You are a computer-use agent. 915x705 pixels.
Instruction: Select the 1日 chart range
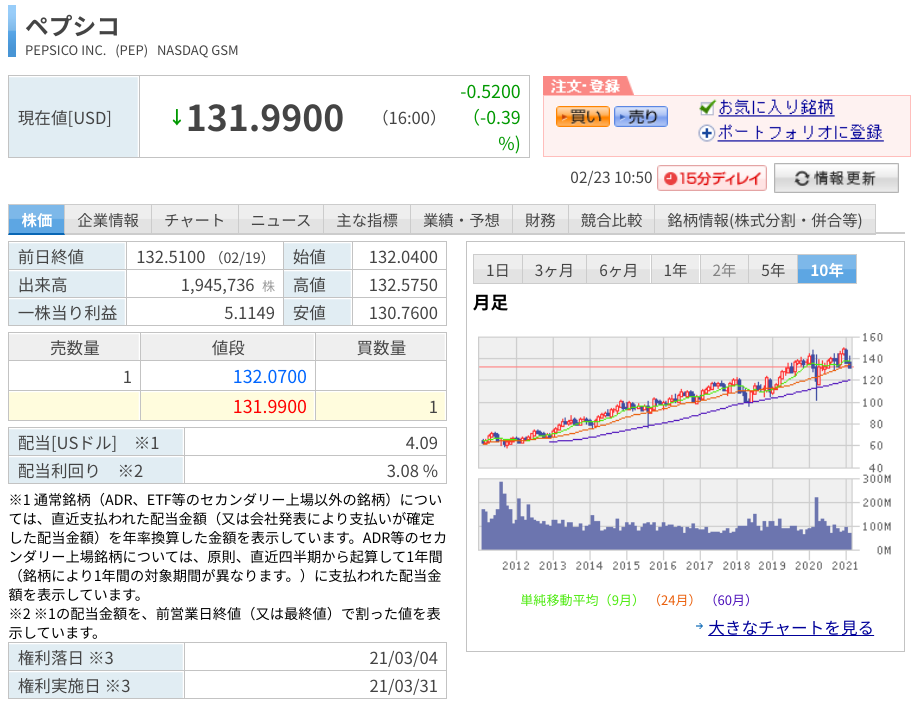coord(498,270)
